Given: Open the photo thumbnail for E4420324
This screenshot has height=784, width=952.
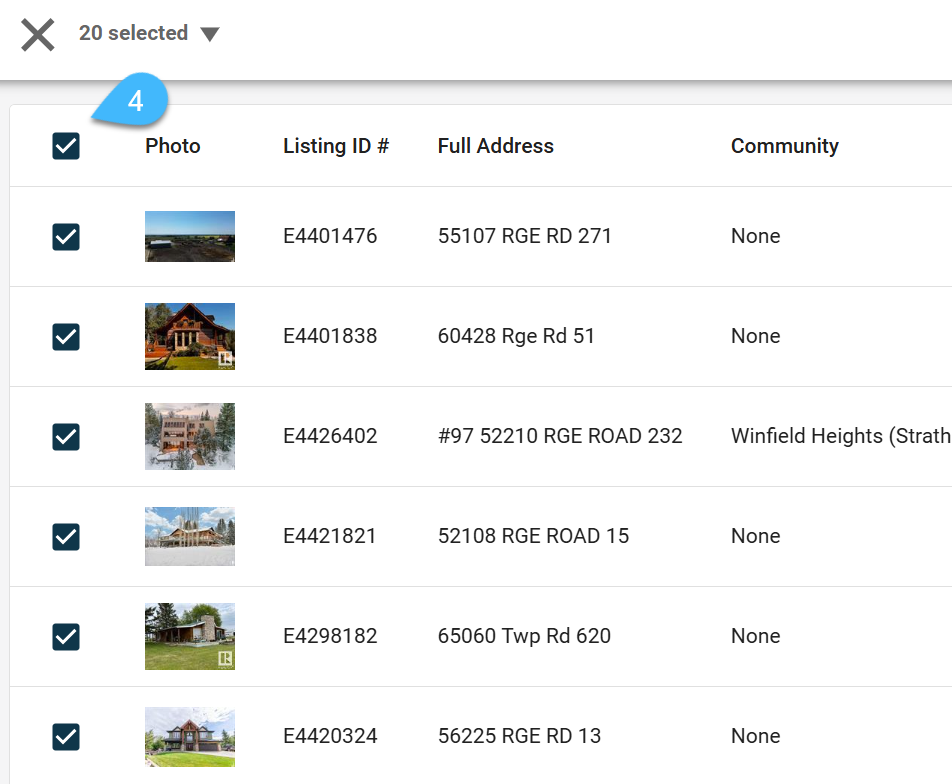Looking at the screenshot, I should pos(189,737).
